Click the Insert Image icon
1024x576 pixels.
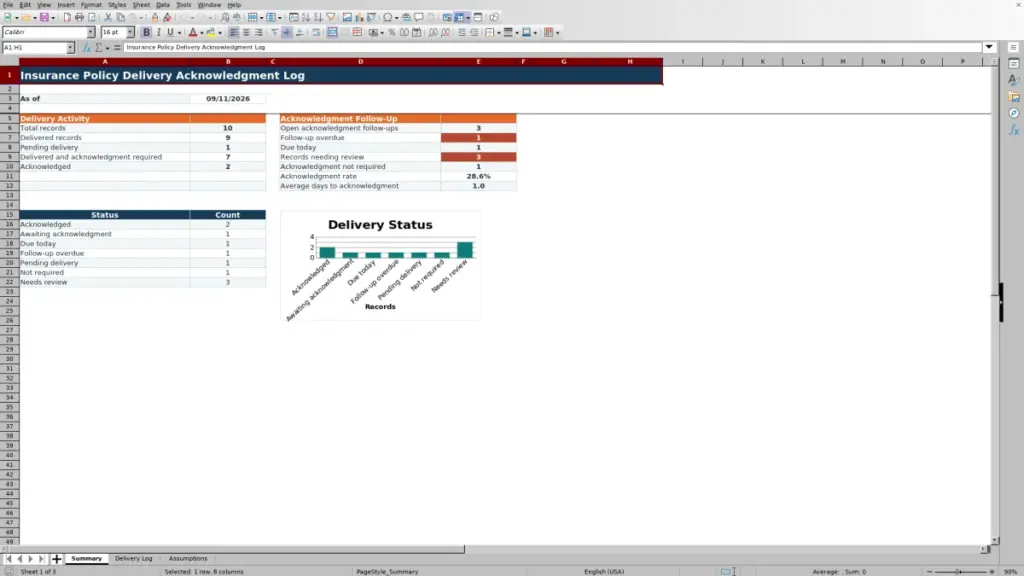[x=347, y=18]
